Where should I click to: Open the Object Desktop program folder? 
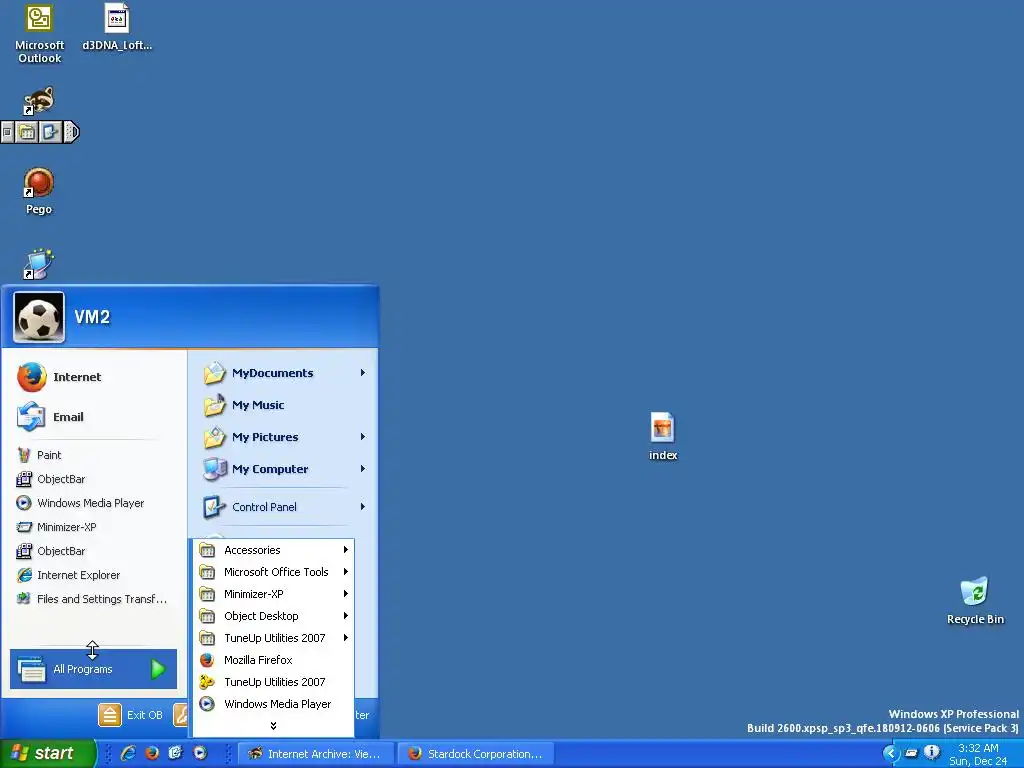[274, 616]
